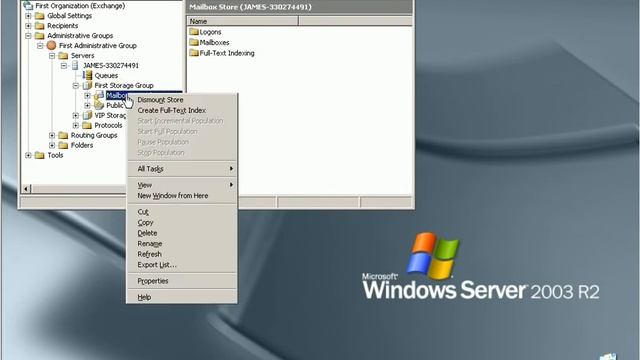
Task: Select the Routing Groups label
Action: 94,135
